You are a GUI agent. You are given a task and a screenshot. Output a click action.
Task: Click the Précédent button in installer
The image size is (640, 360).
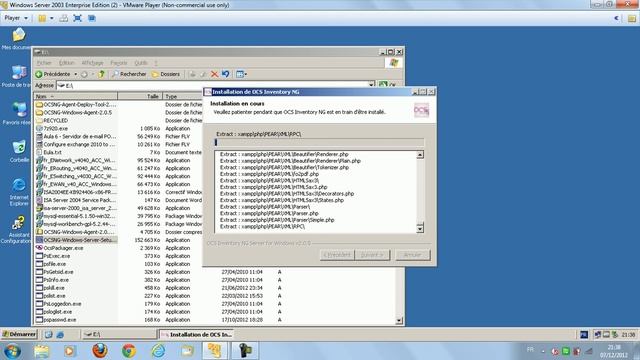[337, 255]
